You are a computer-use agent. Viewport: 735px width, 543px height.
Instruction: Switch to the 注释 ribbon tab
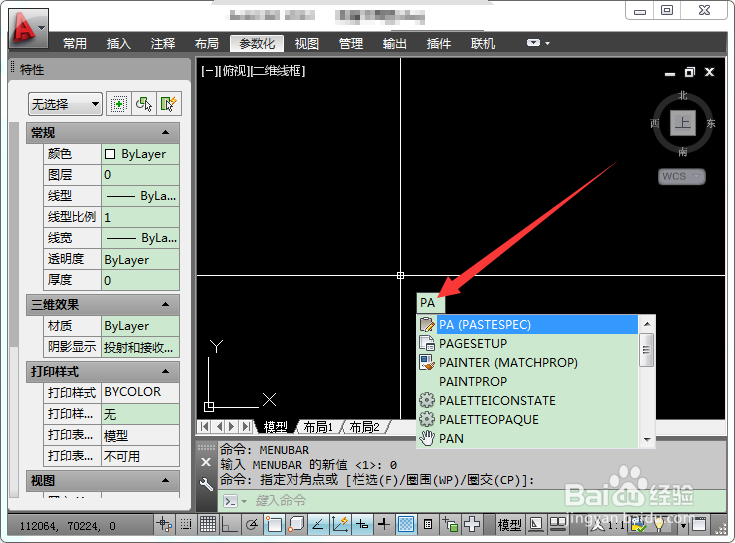[x=163, y=44]
